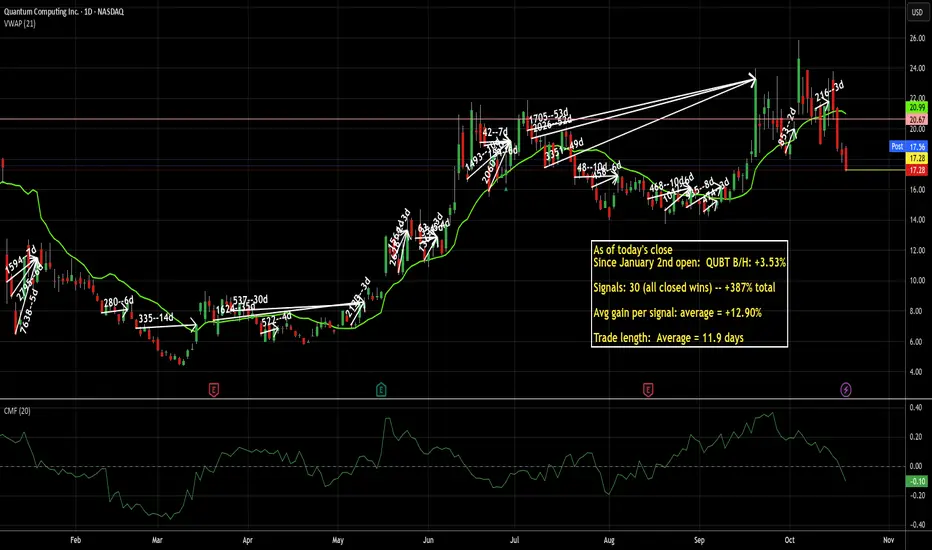
Task: Click the green earnings marker in mid-May
Action: pyautogui.click(x=381, y=390)
